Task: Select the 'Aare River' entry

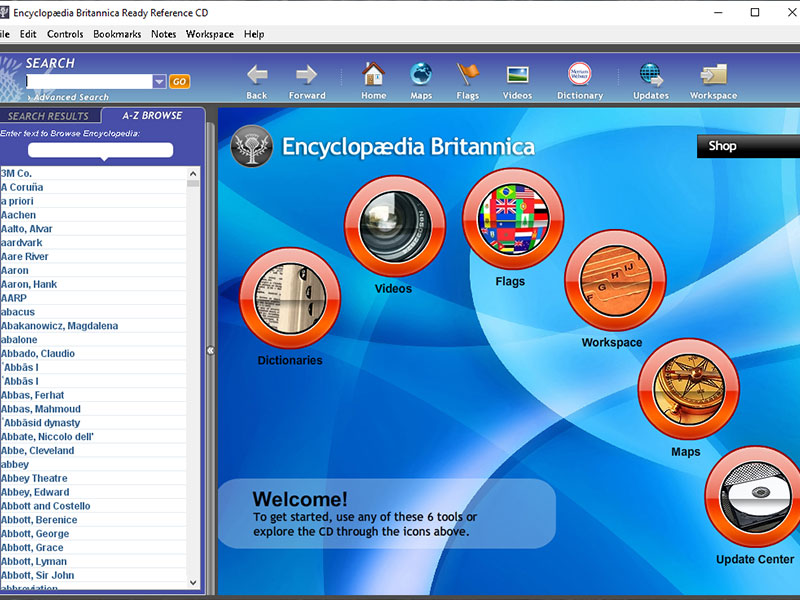Action: (93, 256)
